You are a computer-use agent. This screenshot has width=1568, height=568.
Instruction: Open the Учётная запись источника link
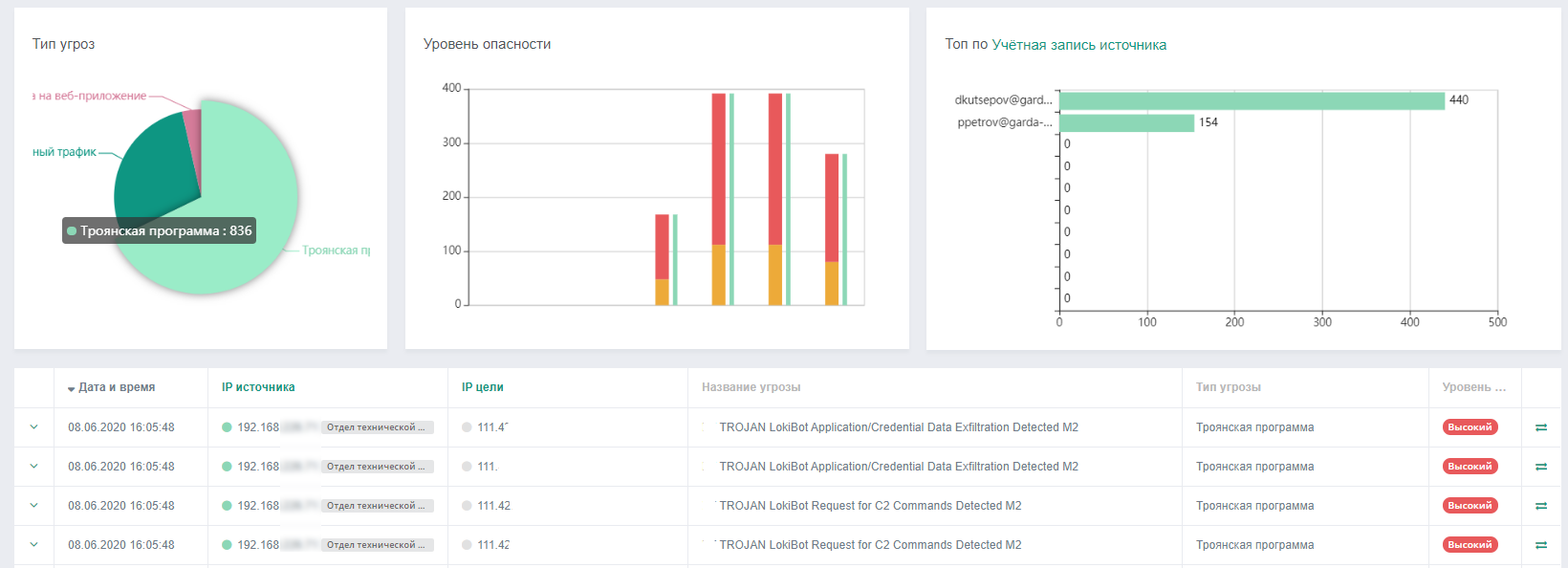point(1078,45)
